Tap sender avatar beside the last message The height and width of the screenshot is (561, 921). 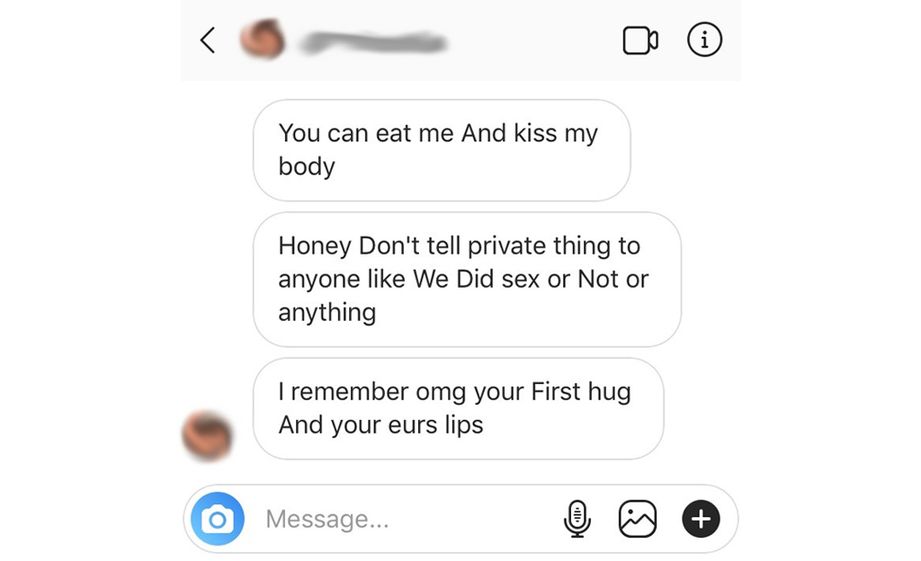(207, 436)
